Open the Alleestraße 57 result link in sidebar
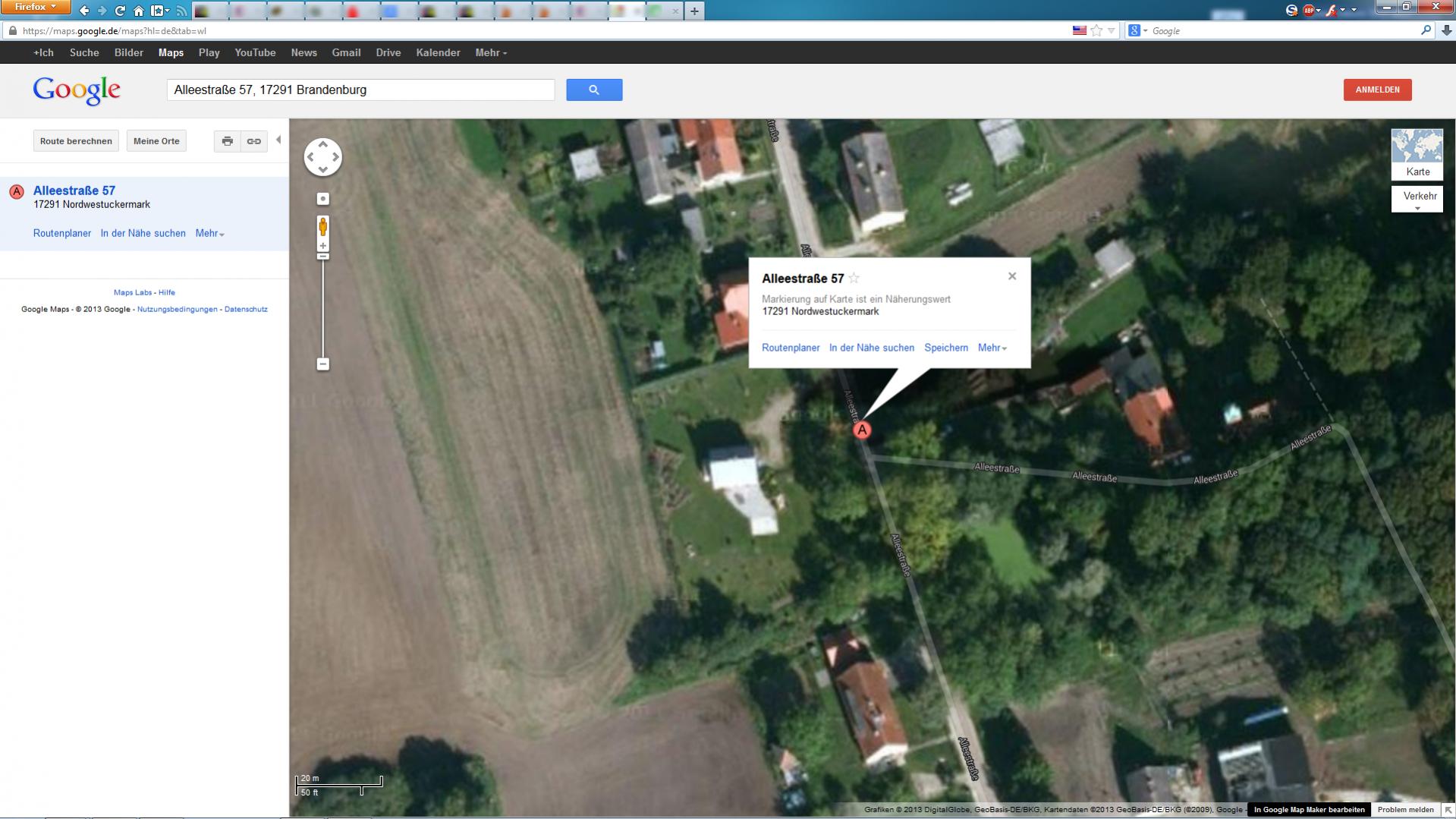This screenshot has height=819, width=1456. [x=74, y=191]
